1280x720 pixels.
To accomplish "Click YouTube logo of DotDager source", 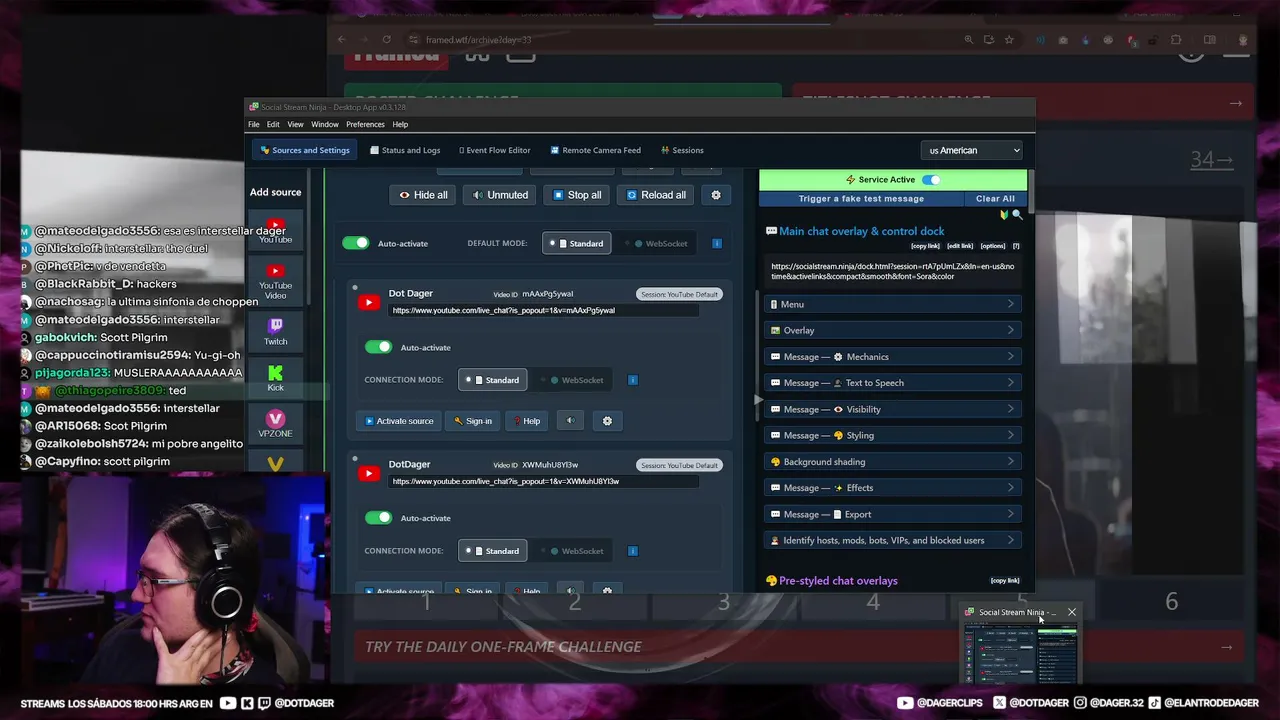I will coord(369,473).
